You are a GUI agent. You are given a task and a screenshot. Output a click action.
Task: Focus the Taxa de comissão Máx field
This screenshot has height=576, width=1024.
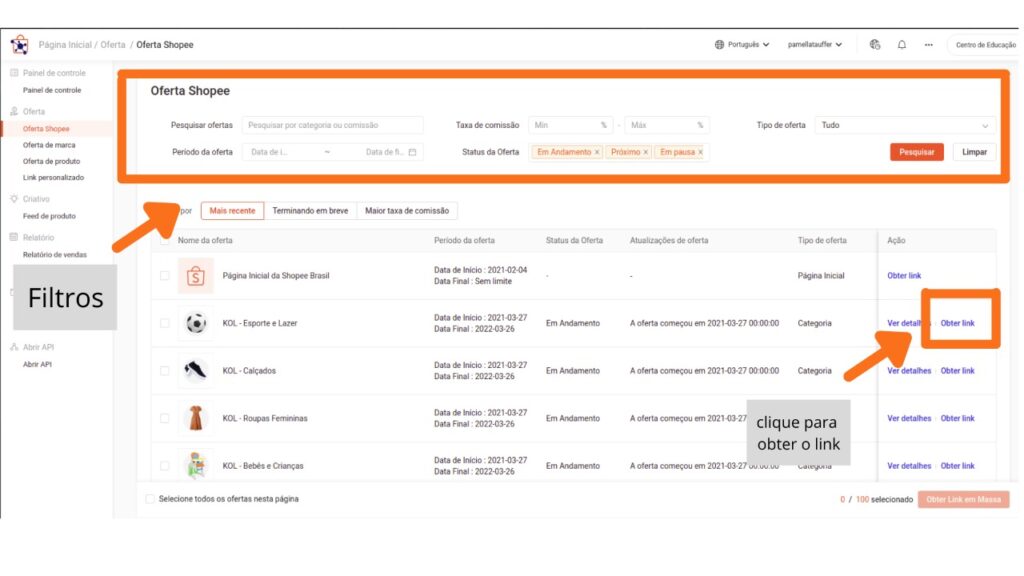[x=667, y=125]
